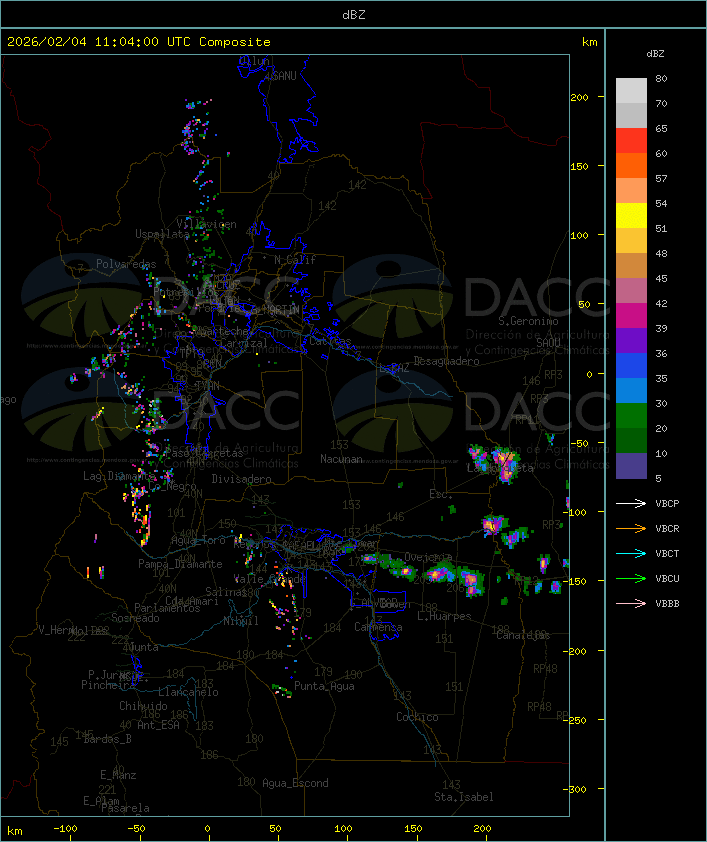This screenshot has height=842, width=707.
Task: Click the S.Geronimo map label
Action: click(x=528, y=321)
